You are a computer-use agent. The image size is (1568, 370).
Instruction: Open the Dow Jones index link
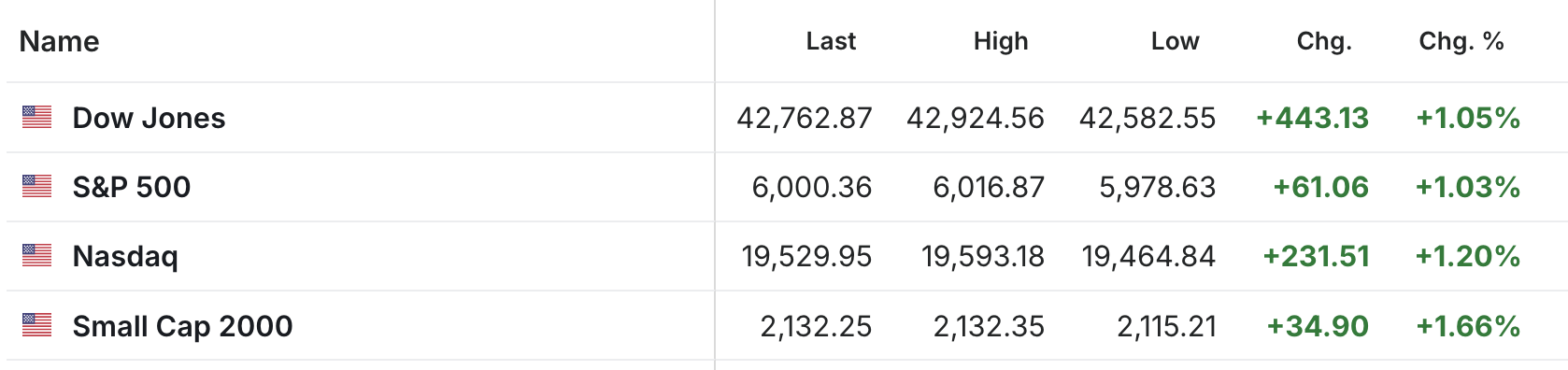click(149, 118)
